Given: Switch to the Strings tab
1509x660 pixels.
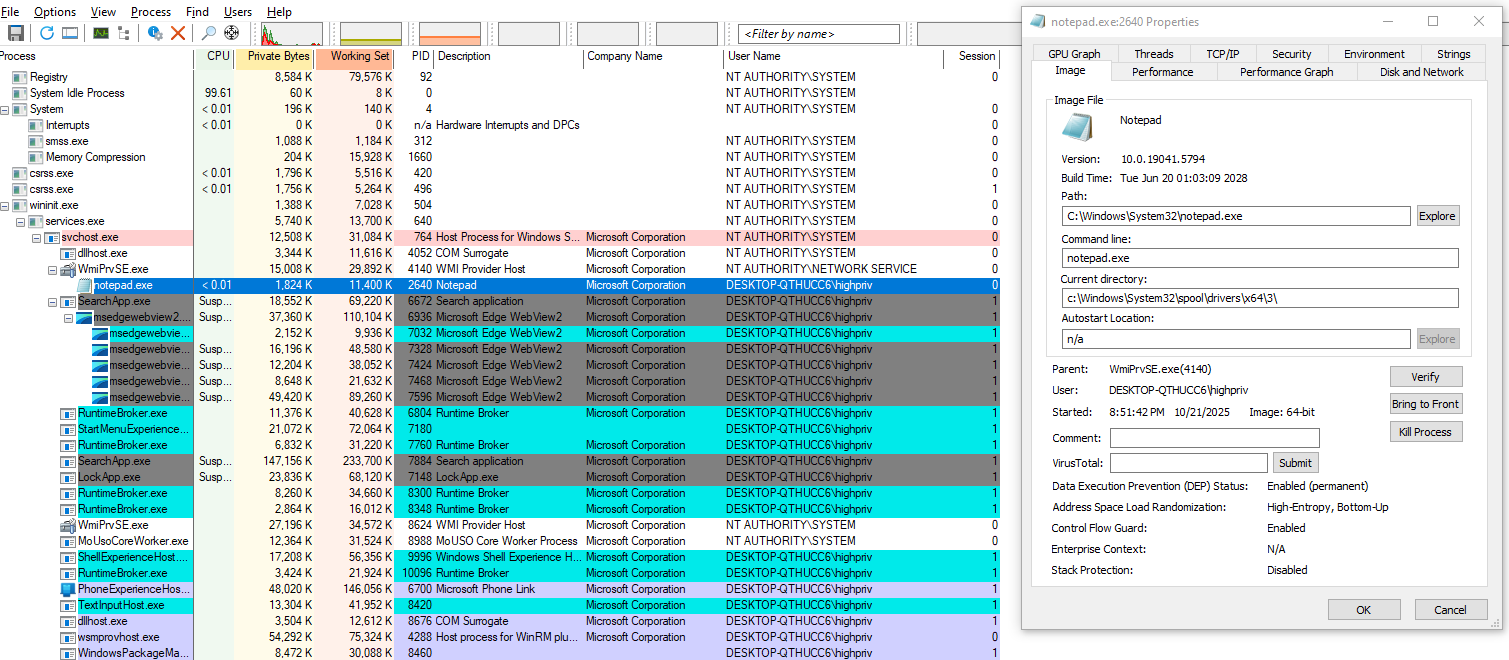Looking at the screenshot, I should [1453, 54].
